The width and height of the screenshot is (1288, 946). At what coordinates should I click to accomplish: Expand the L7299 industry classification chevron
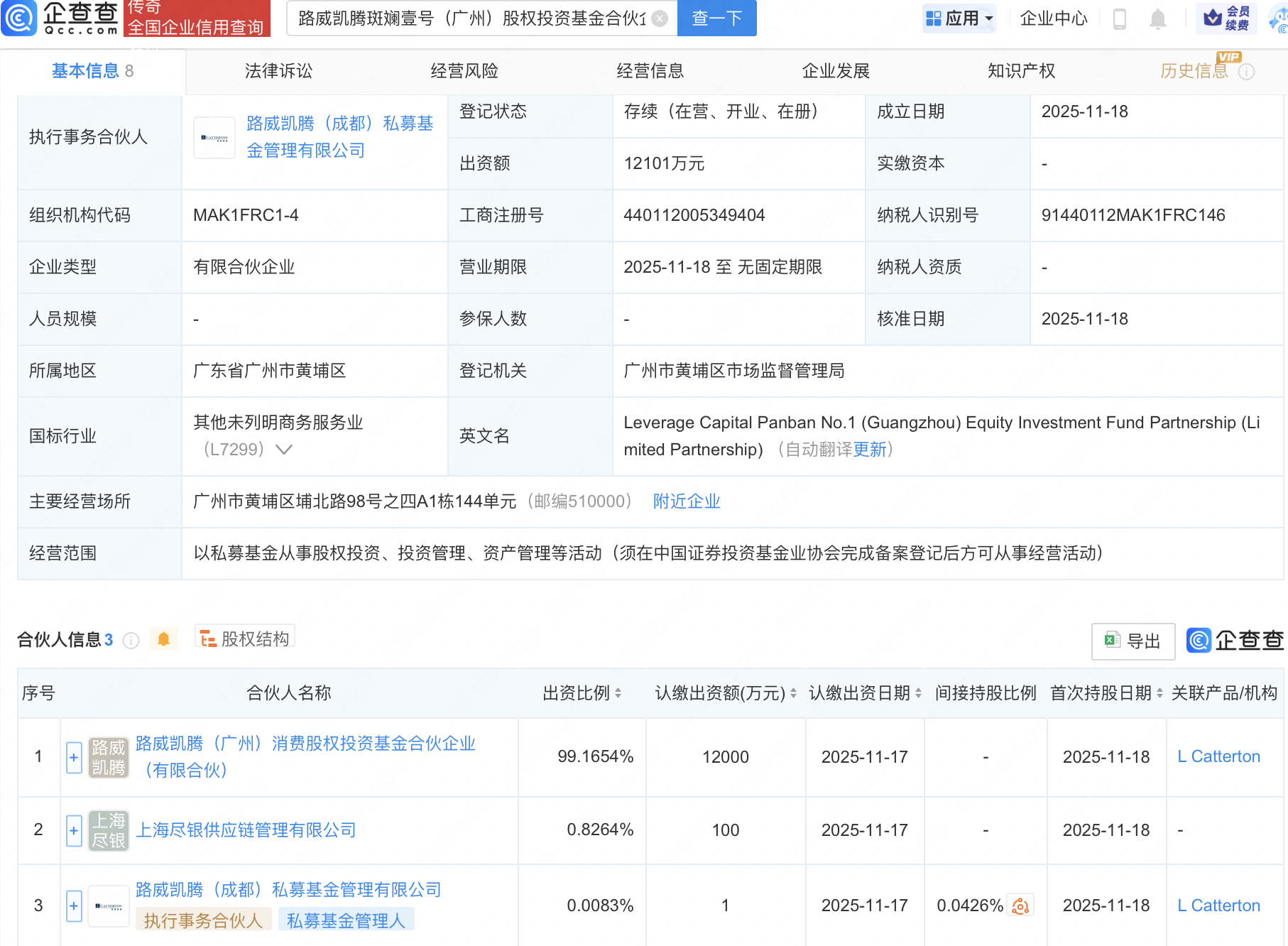[x=284, y=450]
